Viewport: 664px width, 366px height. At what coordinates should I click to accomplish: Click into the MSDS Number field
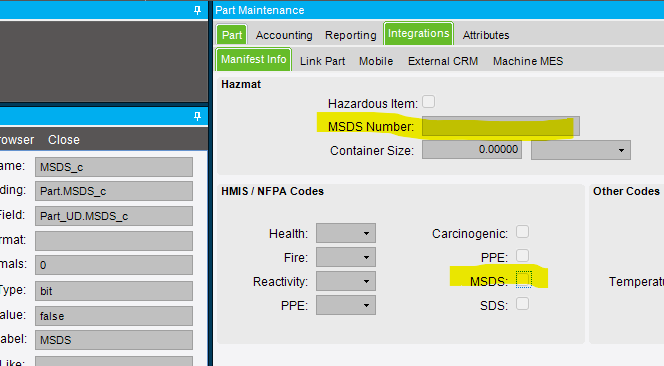click(501, 126)
